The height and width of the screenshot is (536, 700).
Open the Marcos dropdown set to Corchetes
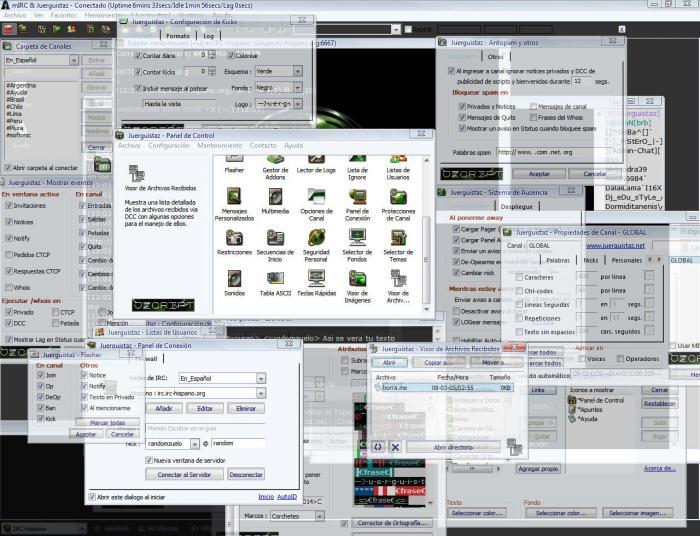pos(297,516)
